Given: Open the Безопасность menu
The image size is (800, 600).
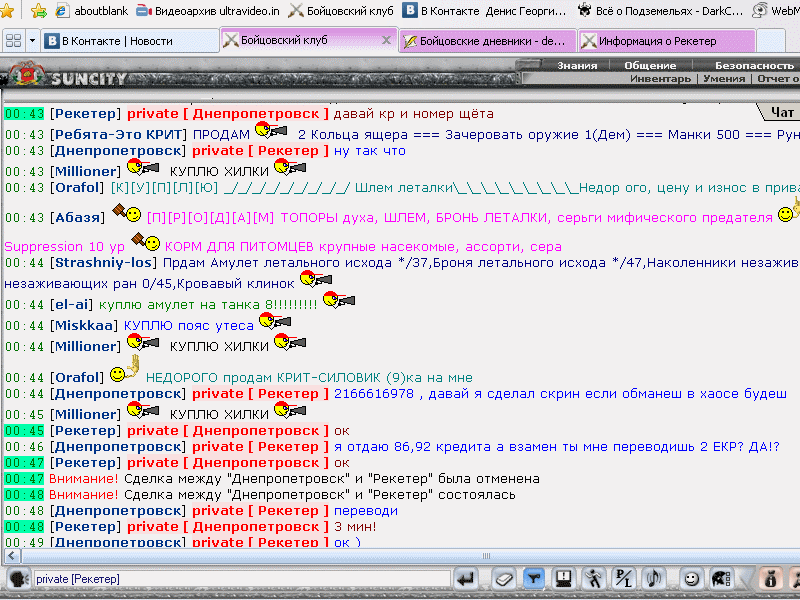Looking at the screenshot, I should (x=754, y=65).
